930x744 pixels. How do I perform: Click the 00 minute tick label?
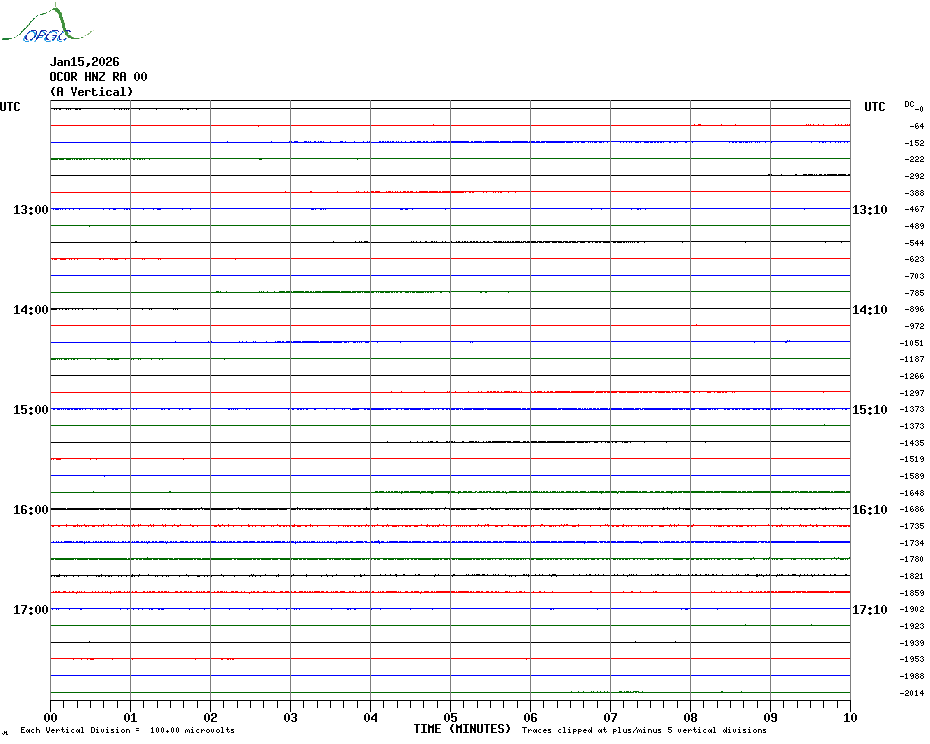[x=51, y=717]
